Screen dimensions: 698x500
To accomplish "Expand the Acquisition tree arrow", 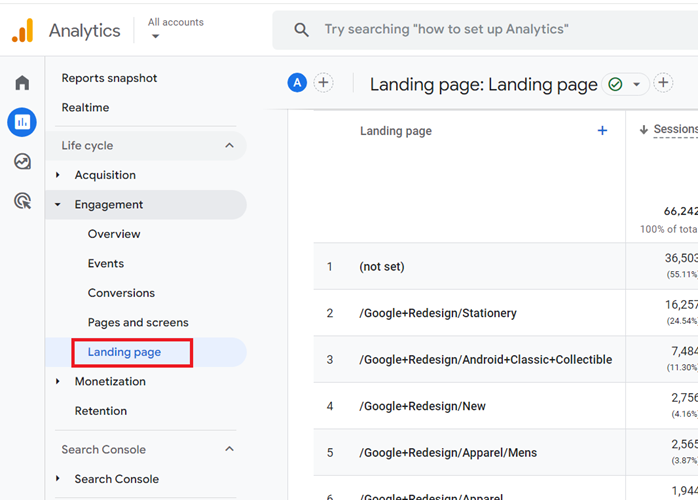I will coord(58,175).
